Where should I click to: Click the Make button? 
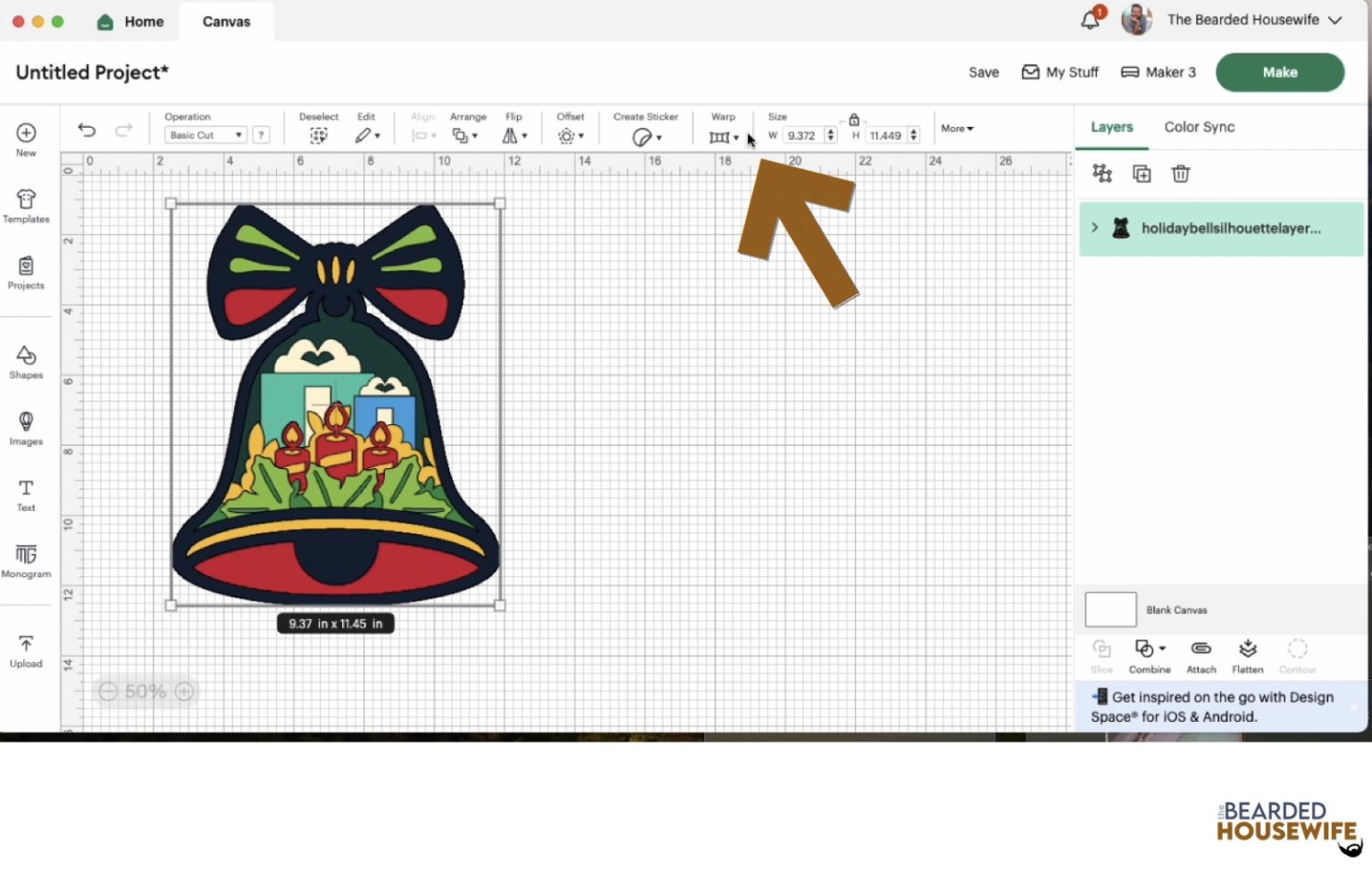point(1279,72)
